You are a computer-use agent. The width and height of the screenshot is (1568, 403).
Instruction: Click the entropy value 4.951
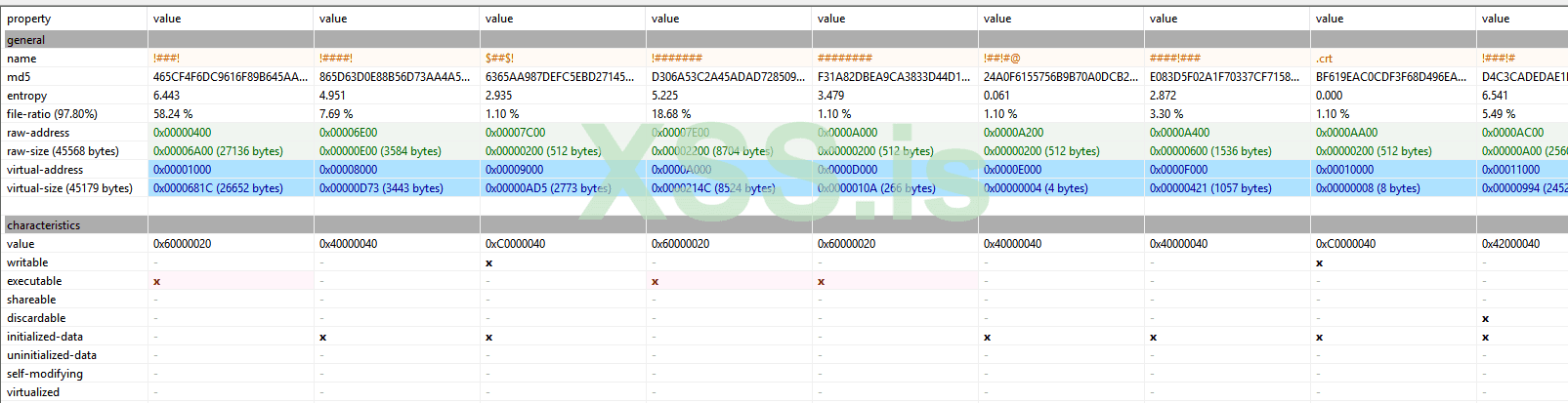[x=333, y=96]
